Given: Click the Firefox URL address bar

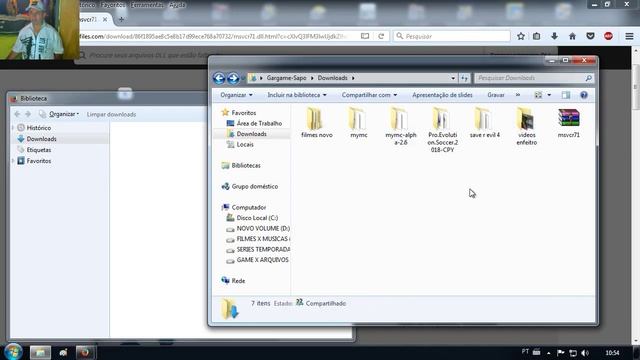Looking at the screenshot, I should pyautogui.click(x=218, y=36).
